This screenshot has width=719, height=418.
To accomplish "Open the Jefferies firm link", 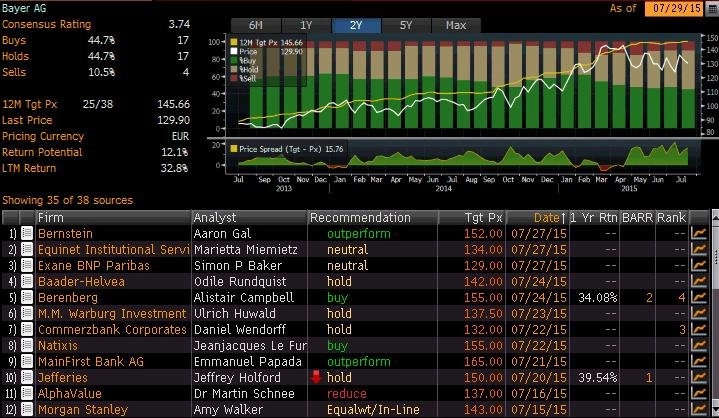I will pyautogui.click(x=63, y=378).
